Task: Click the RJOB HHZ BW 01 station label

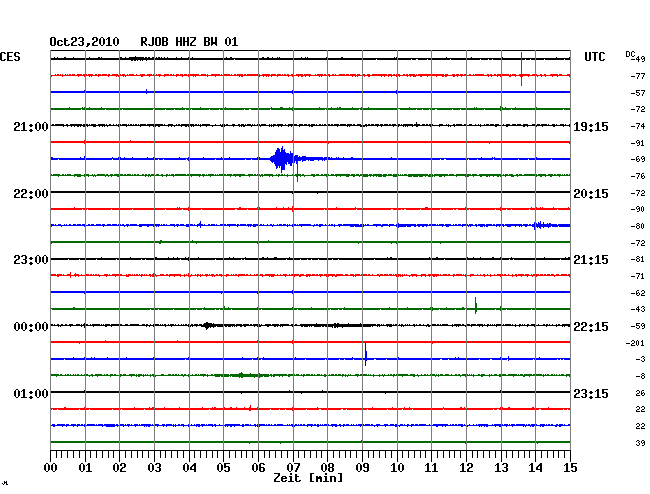Action: click(189, 42)
